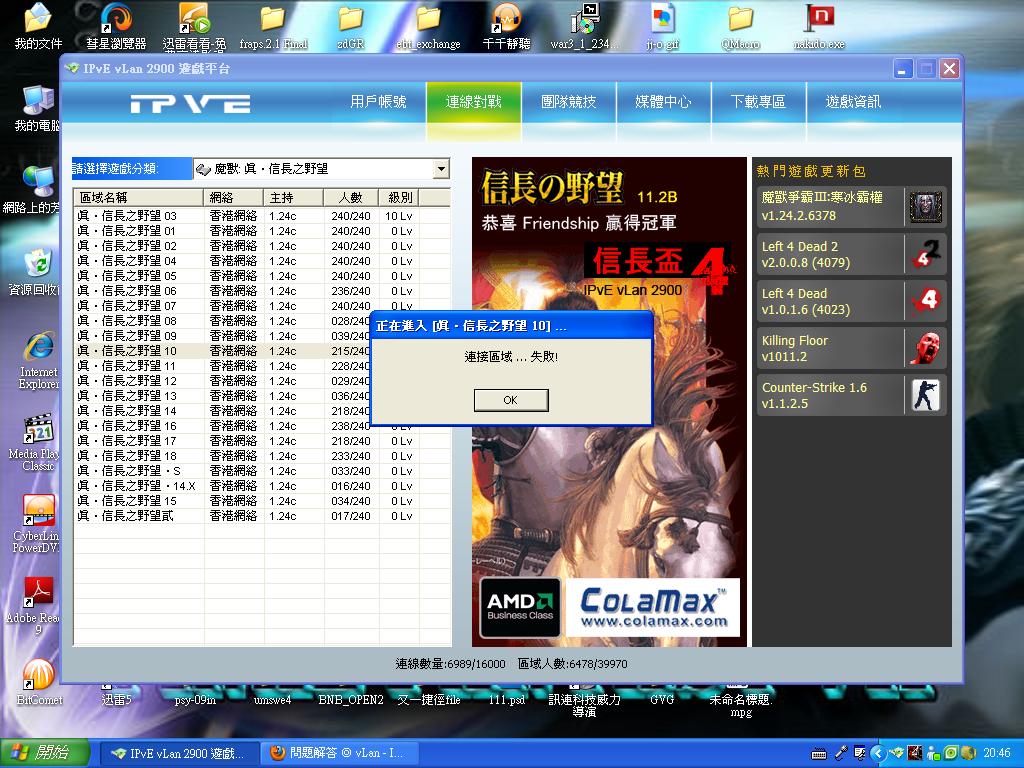
Task: Switch to the 連線對戰 tab
Action: coord(473,102)
